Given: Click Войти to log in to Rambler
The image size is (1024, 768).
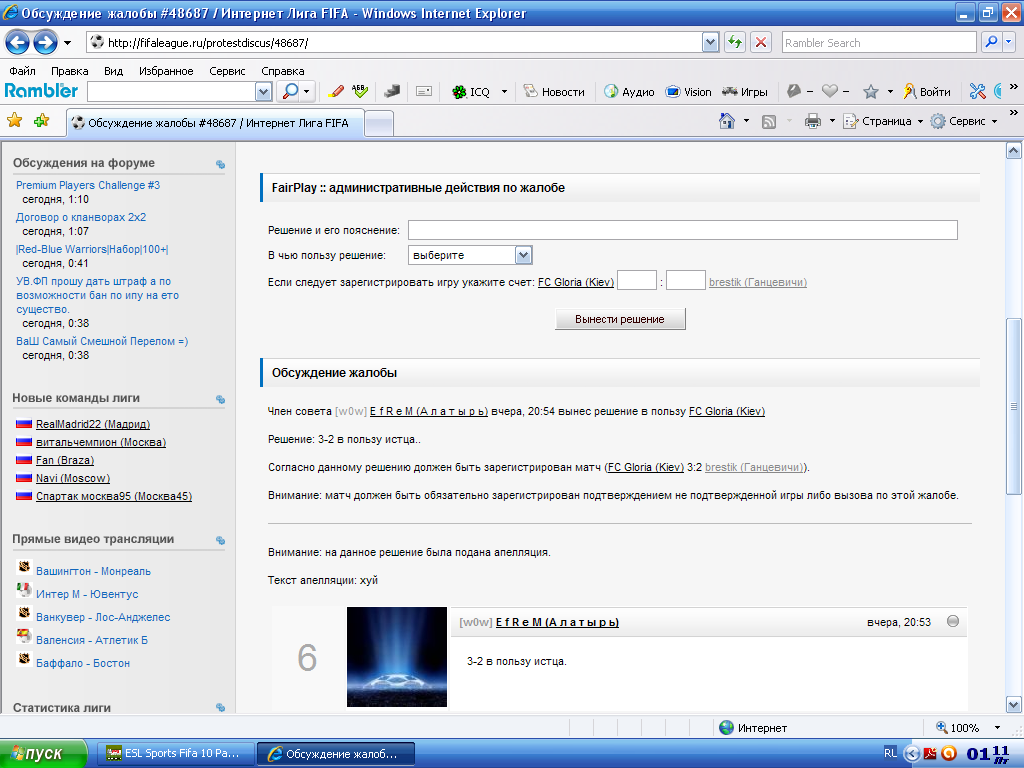Looking at the screenshot, I should pos(927,92).
